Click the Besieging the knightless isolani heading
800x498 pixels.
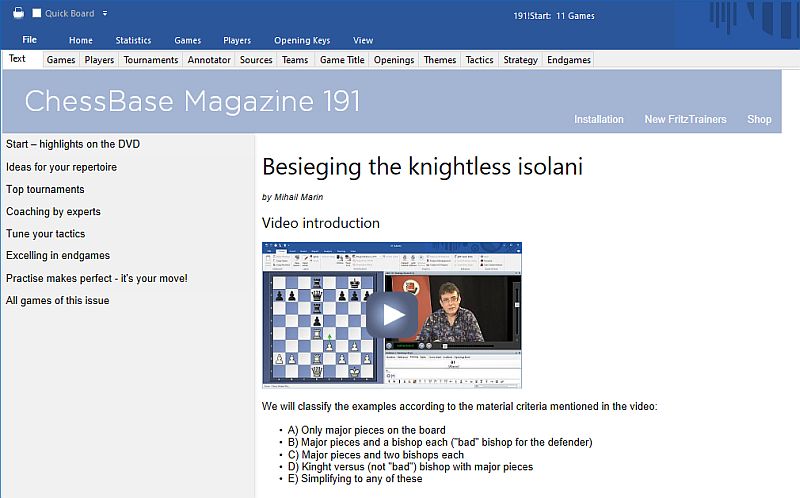tap(422, 167)
